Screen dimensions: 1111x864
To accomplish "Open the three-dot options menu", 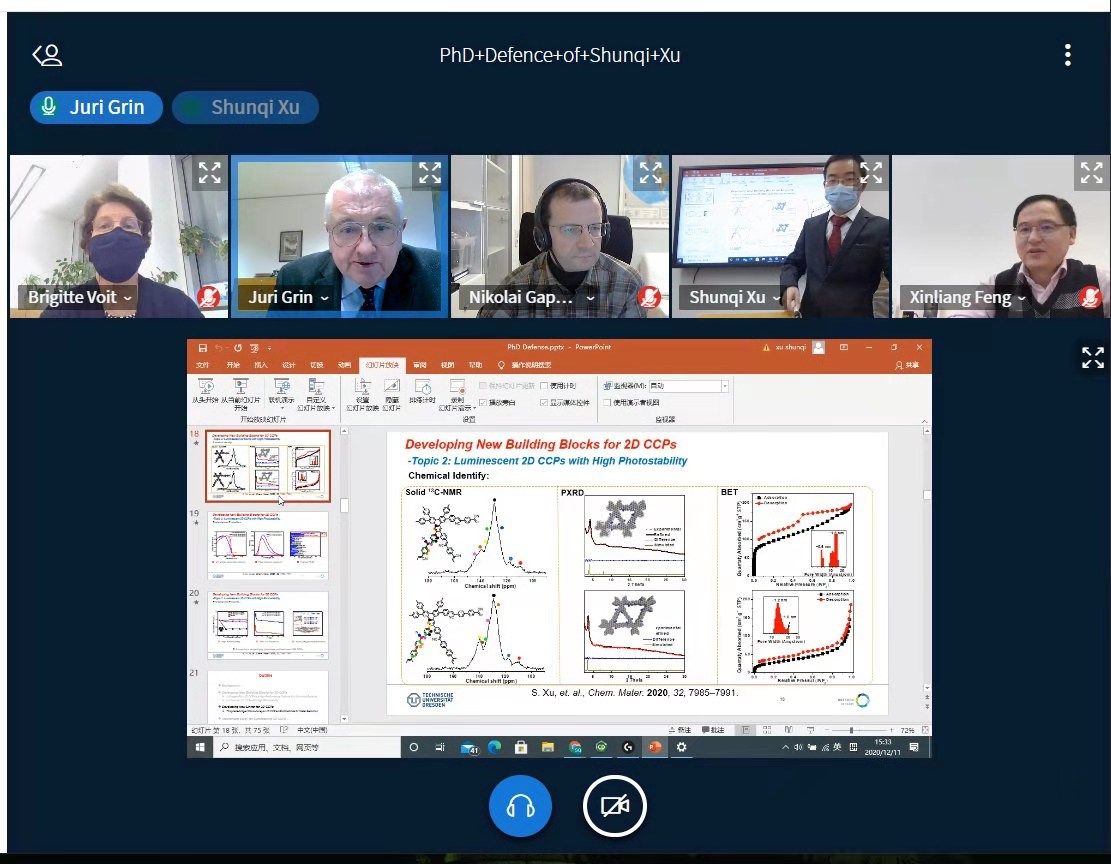I will 1068,55.
